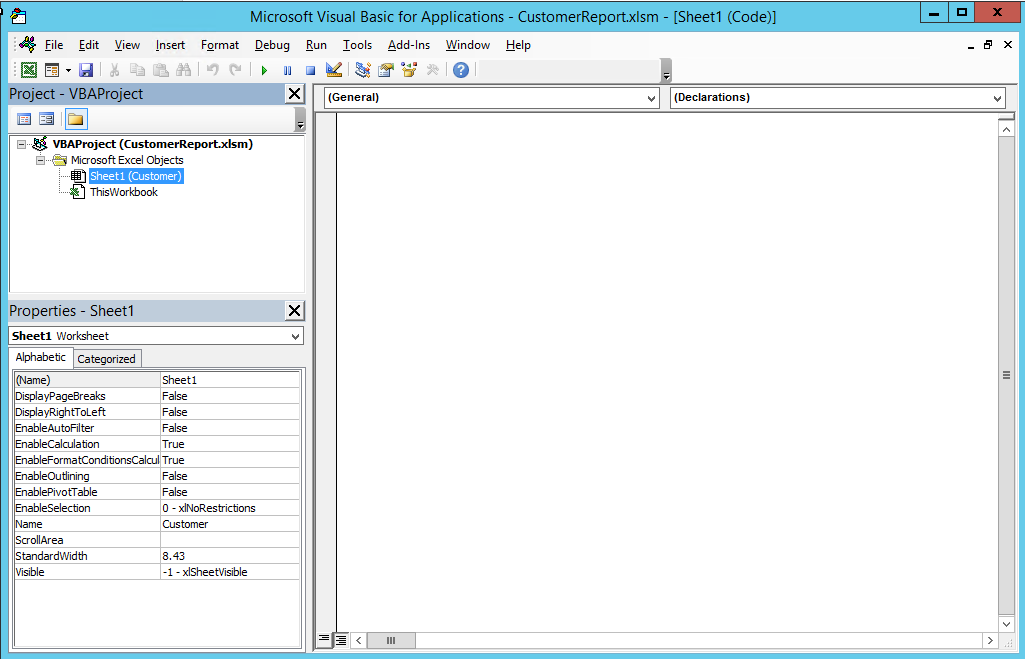Viewport: 1025px width, 659px height.
Task: Click the Toolbox hammer-wrench icon
Action: (432, 70)
